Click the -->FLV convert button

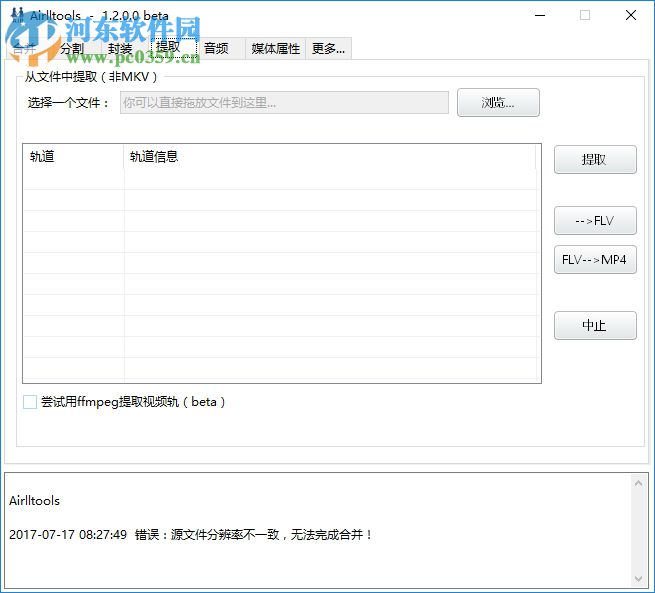click(595, 220)
